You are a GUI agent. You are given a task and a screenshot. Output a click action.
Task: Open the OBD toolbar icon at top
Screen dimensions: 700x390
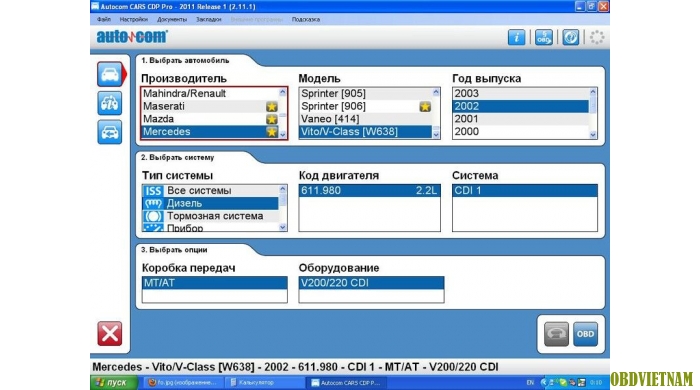[544, 37]
